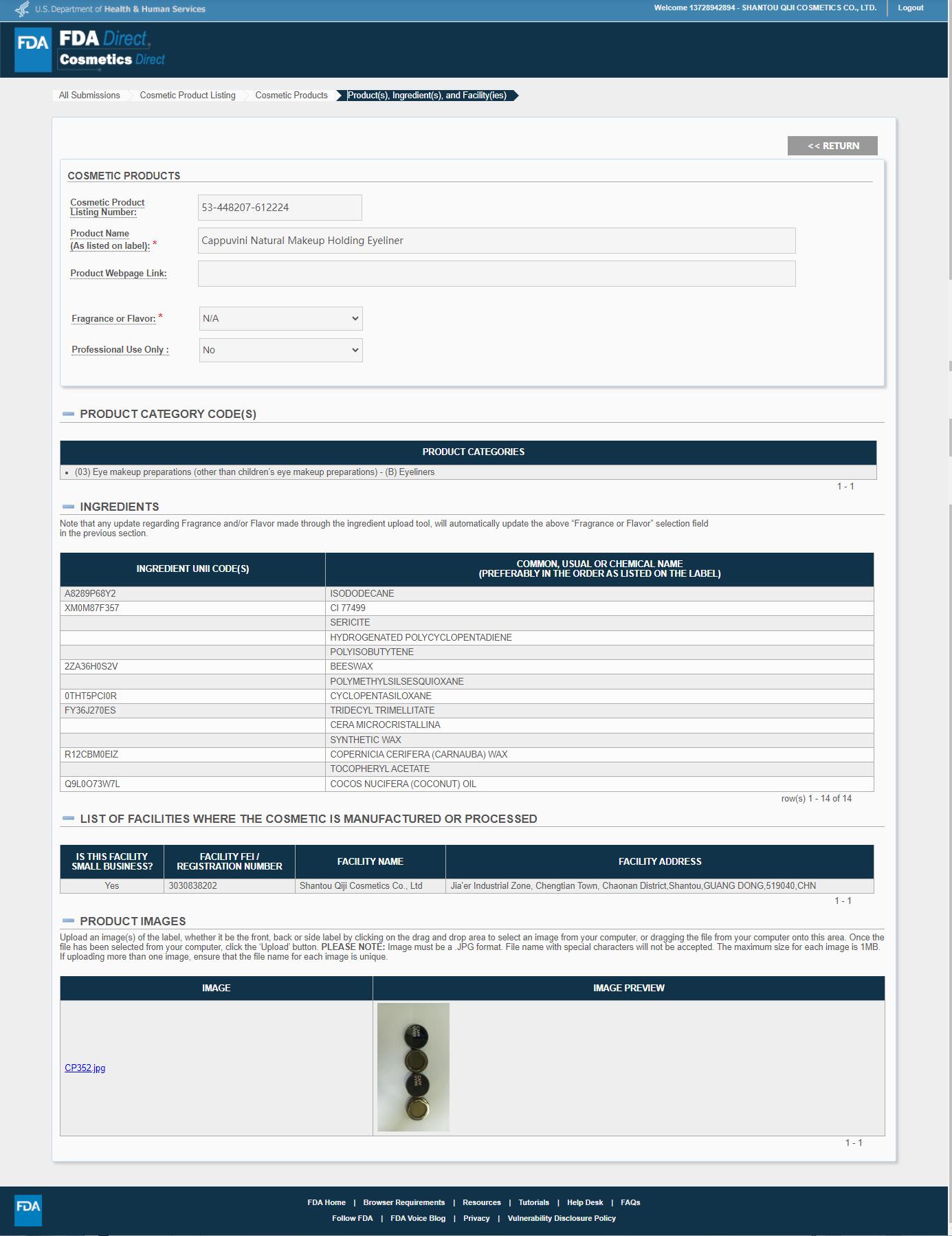Collapse the Ingredients section
The height and width of the screenshot is (1236, 952).
[68, 507]
